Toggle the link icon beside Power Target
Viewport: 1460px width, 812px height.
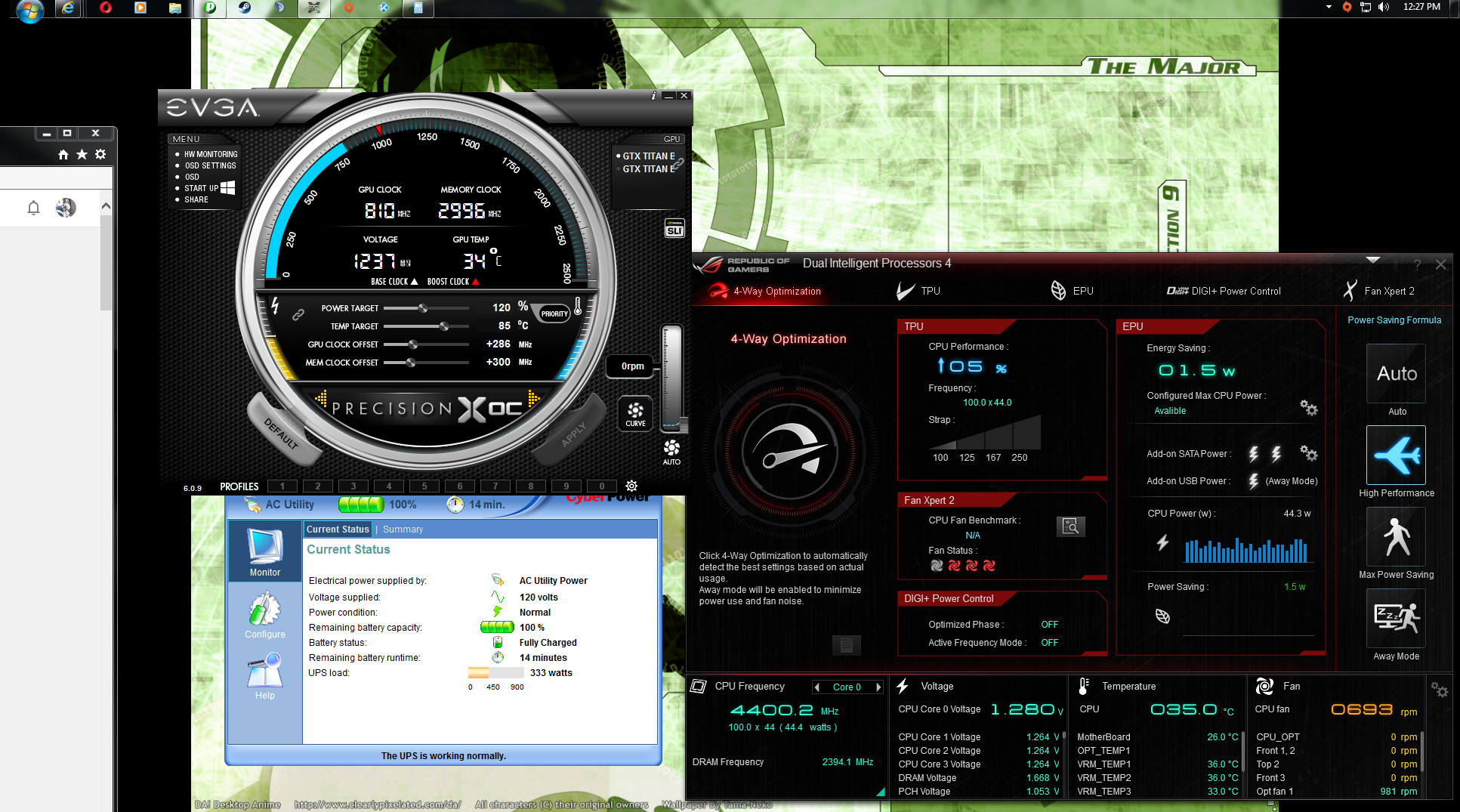[x=298, y=314]
